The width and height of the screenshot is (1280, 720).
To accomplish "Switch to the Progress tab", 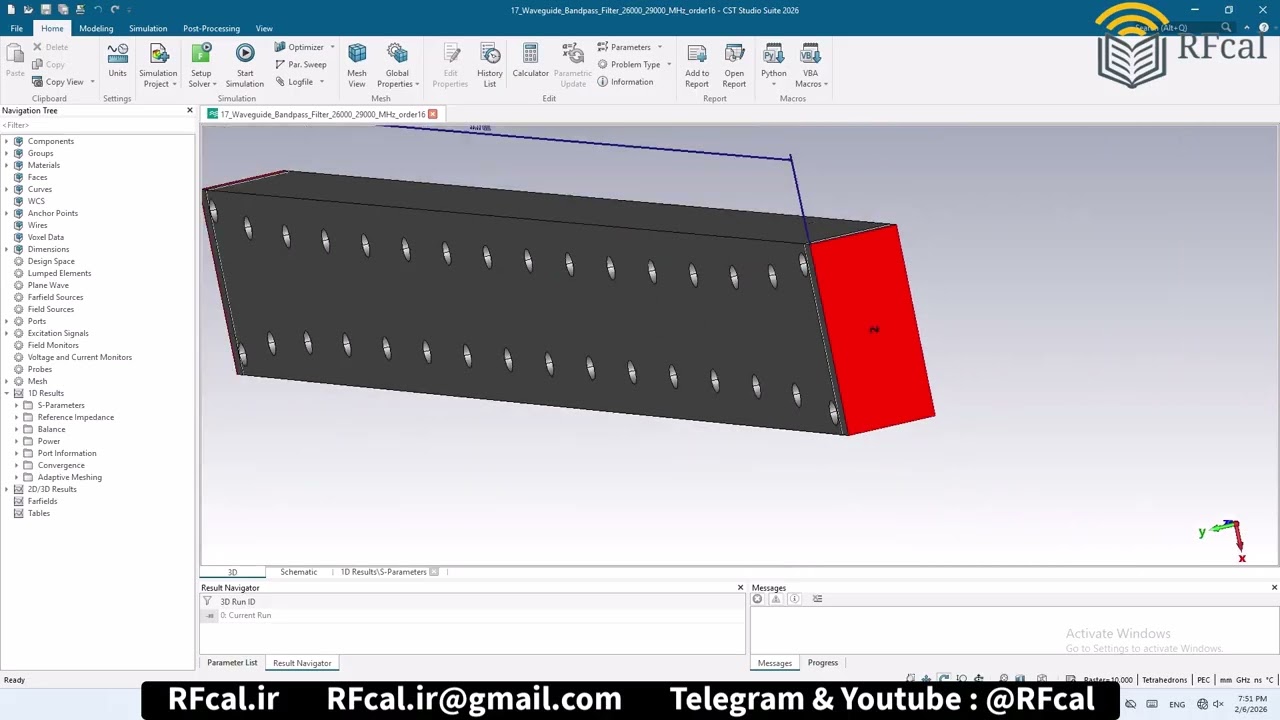I will tap(822, 662).
